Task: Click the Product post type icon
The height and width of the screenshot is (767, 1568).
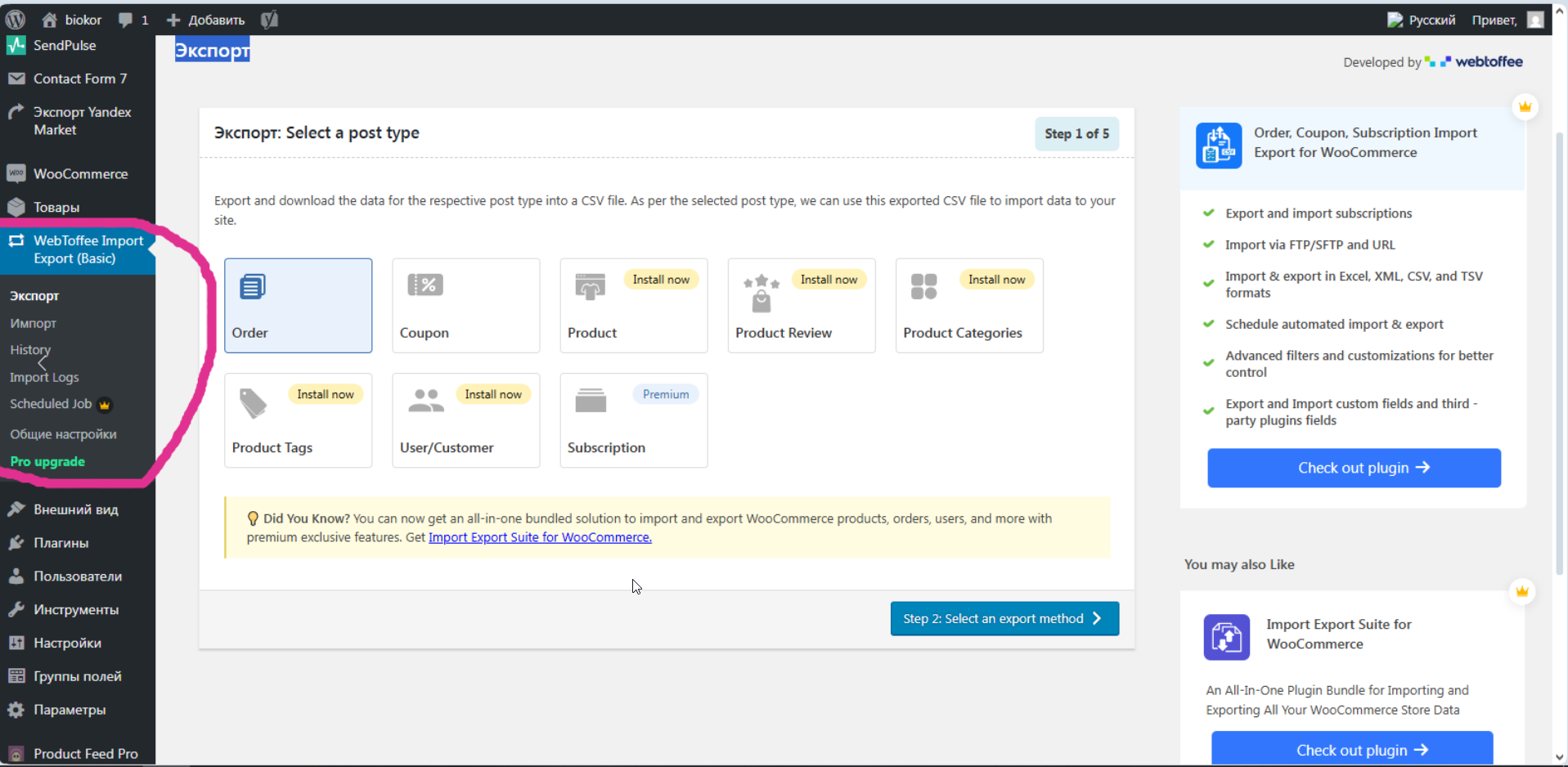Action: tap(590, 287)
